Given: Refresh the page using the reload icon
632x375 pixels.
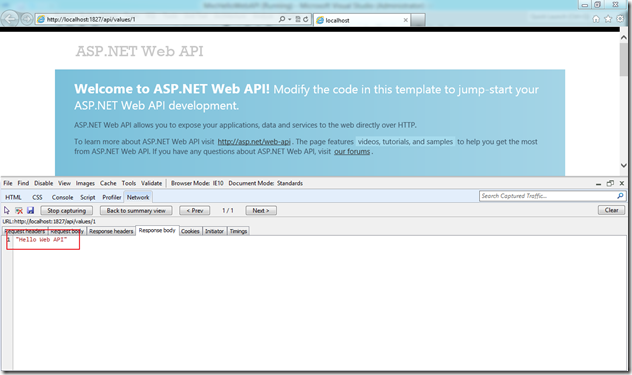Looking at the screenshot, I should 306,19.
